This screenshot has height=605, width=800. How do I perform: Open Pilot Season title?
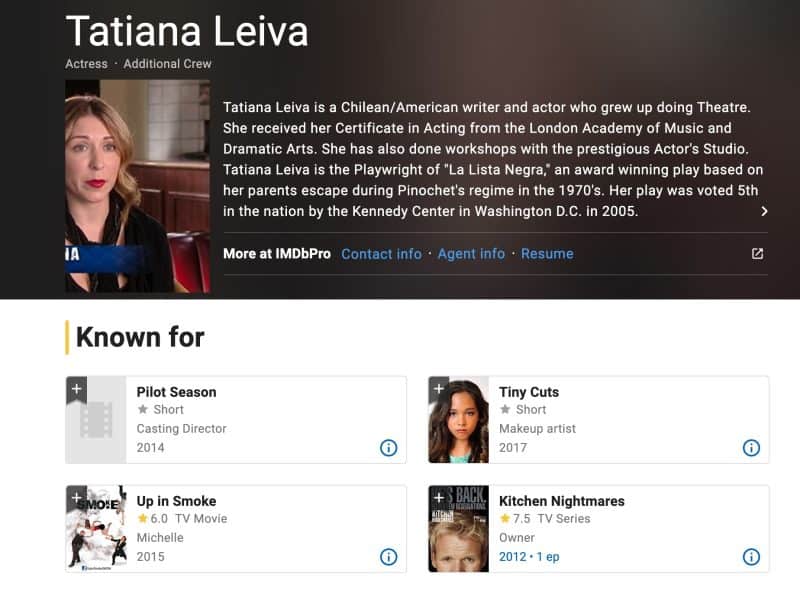click(177, 392)
